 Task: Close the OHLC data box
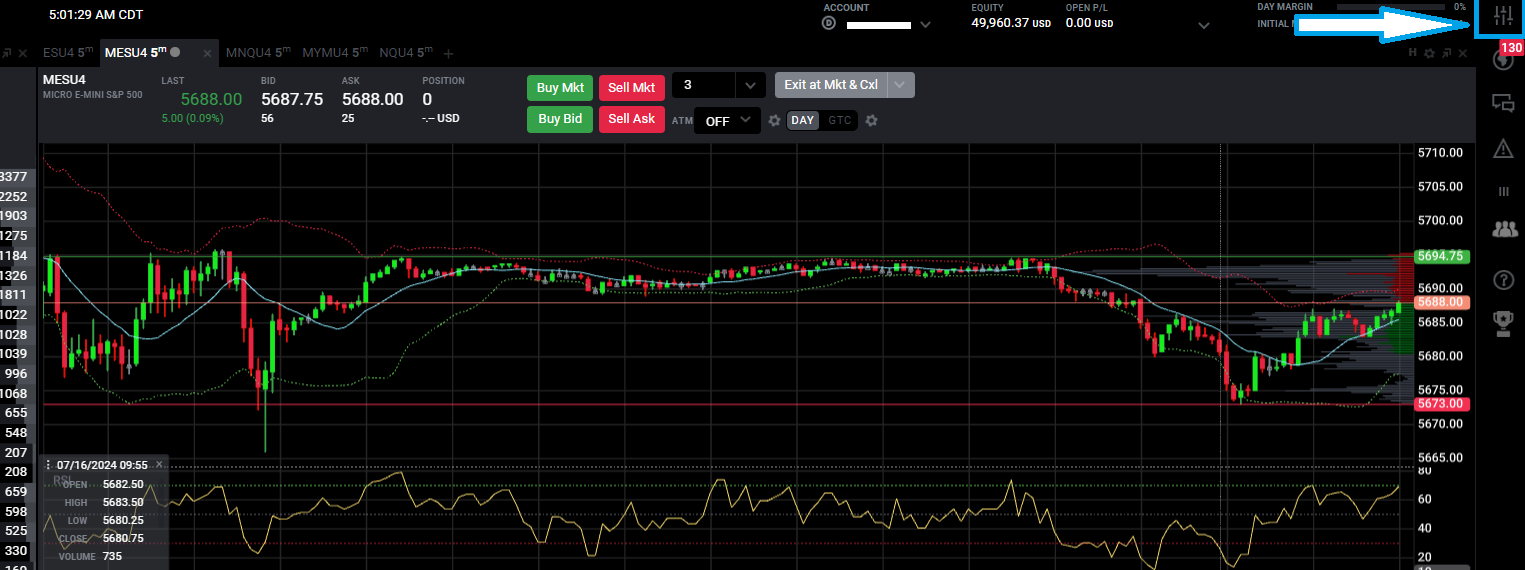pos(158,465)
